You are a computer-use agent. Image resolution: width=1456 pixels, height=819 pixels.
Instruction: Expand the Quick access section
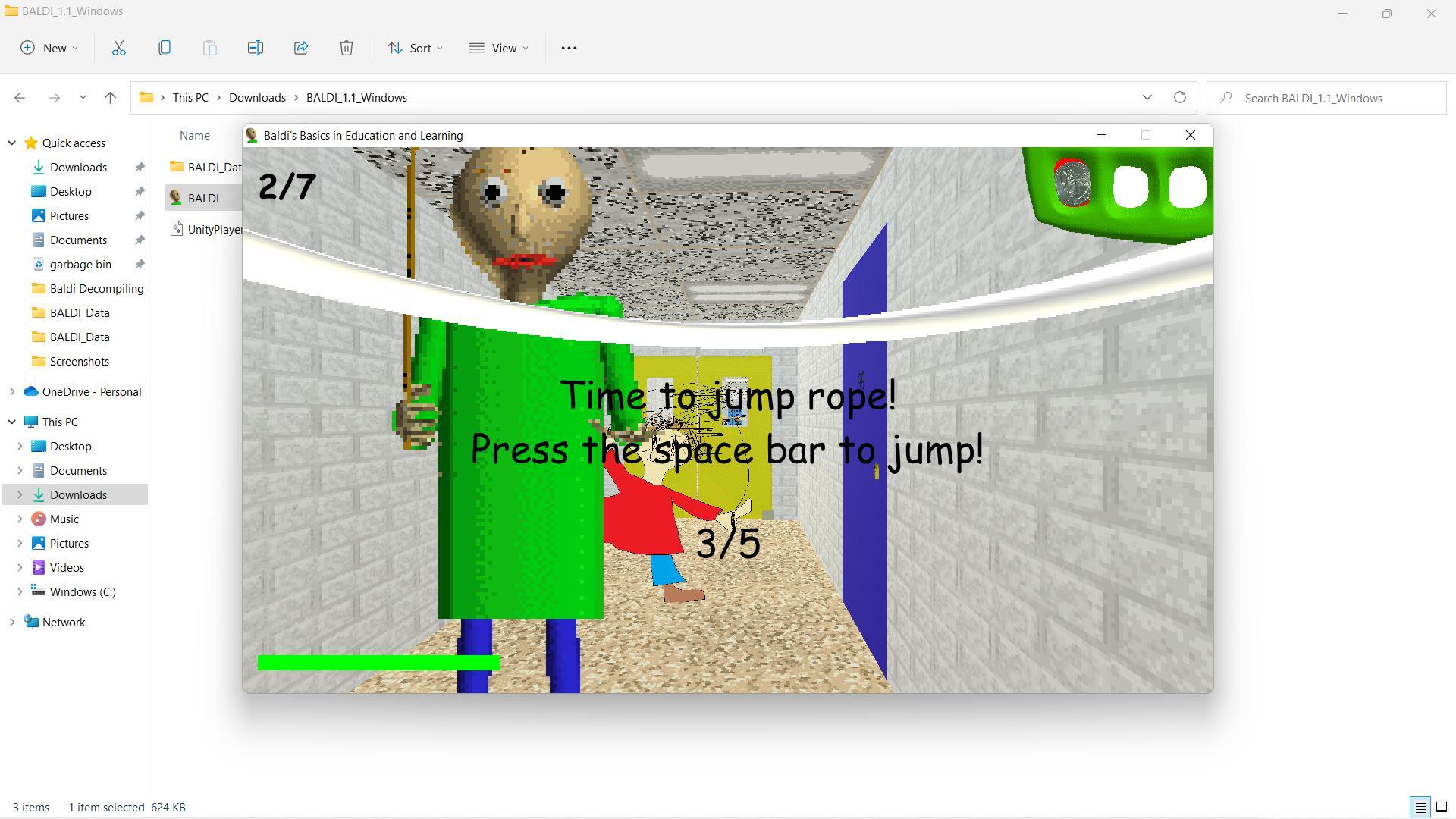coord(13,143)
